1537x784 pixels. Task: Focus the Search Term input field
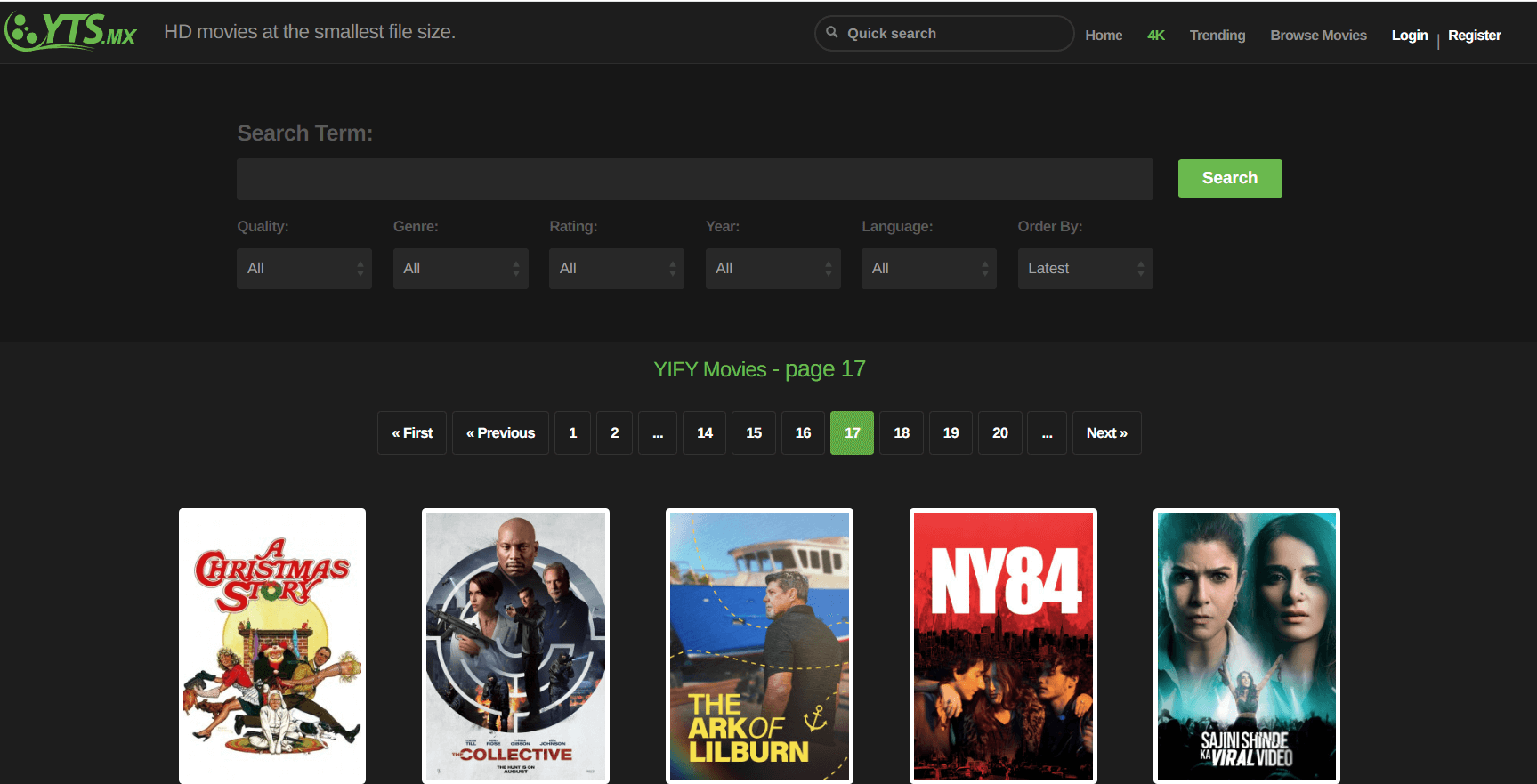coord(694,180)
